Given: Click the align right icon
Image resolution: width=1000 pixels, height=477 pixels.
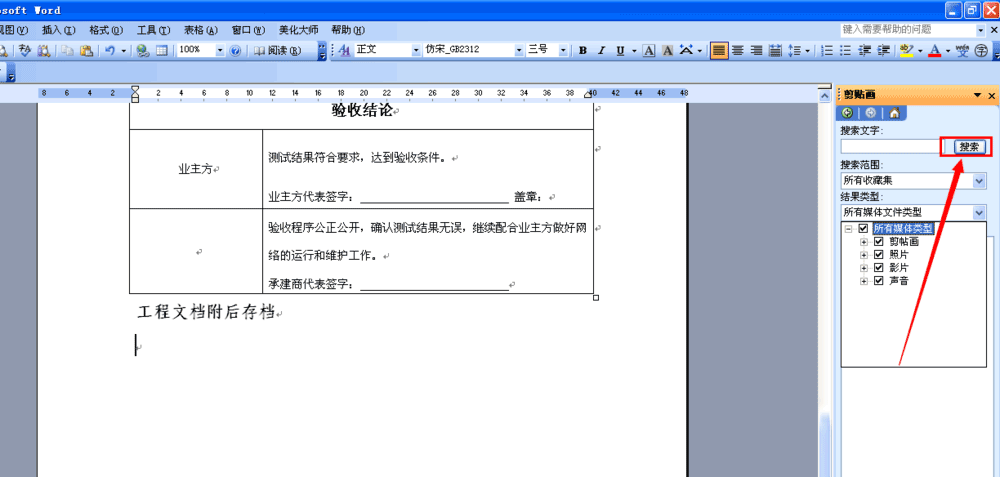Looking at the screenshot, I should click(757, 50).
